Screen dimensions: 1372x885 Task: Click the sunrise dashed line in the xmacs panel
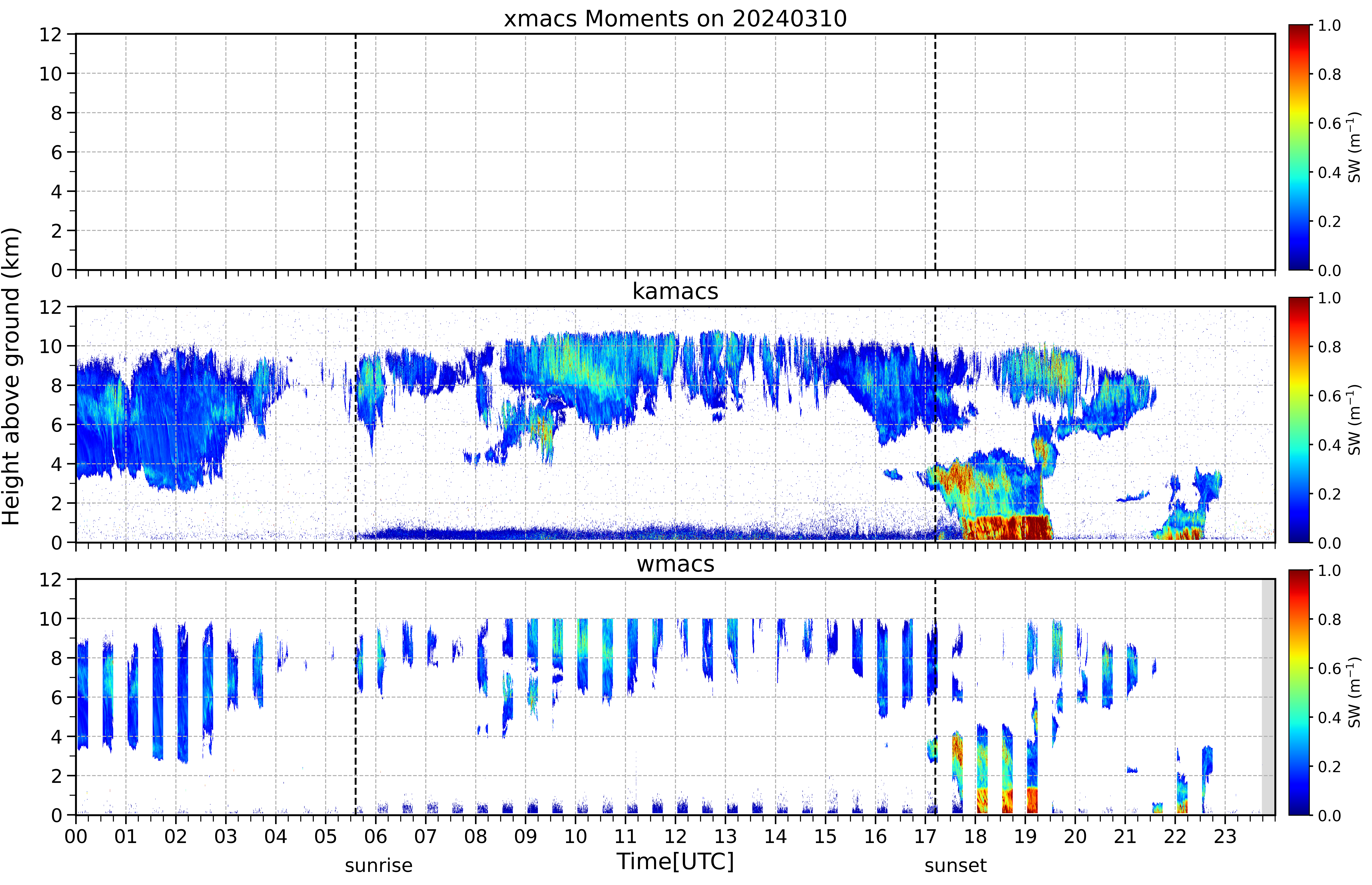coord(356,152)
